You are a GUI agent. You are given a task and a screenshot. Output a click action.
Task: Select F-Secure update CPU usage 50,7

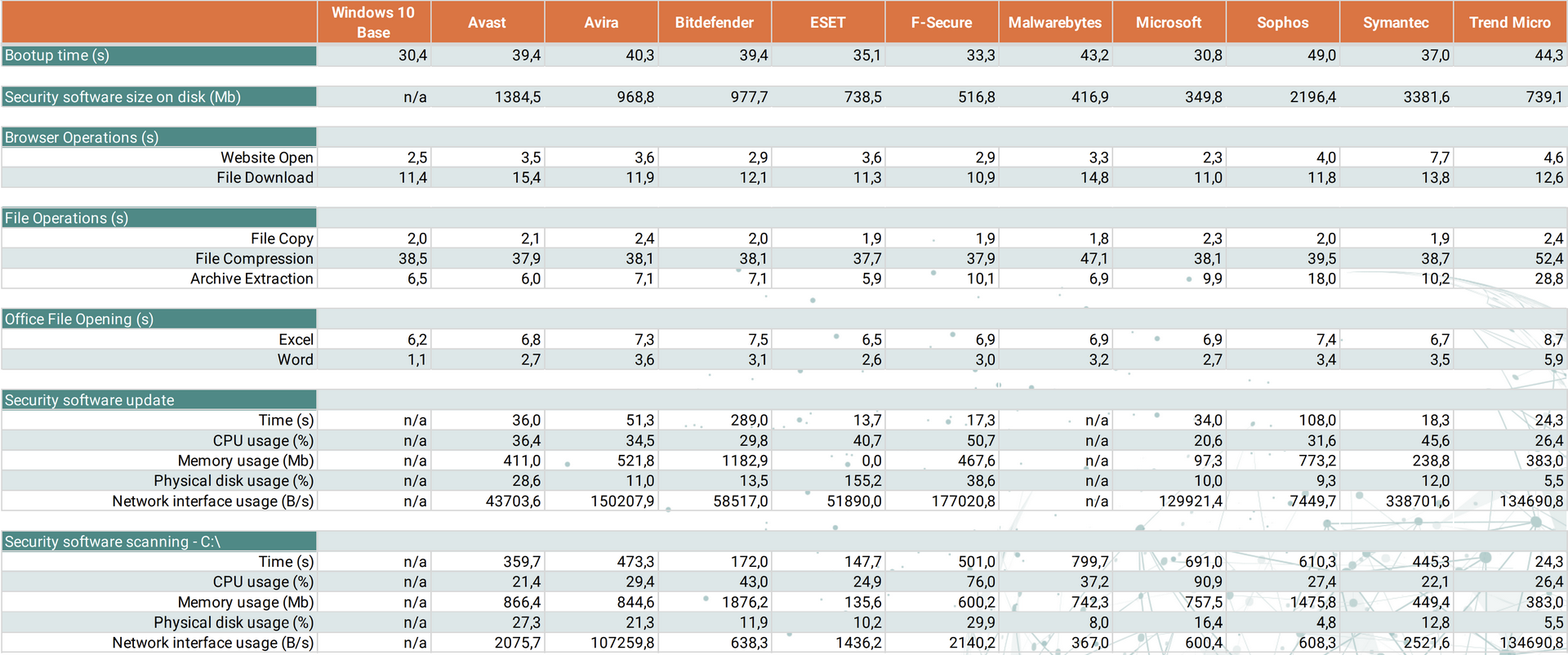(981, 440)
